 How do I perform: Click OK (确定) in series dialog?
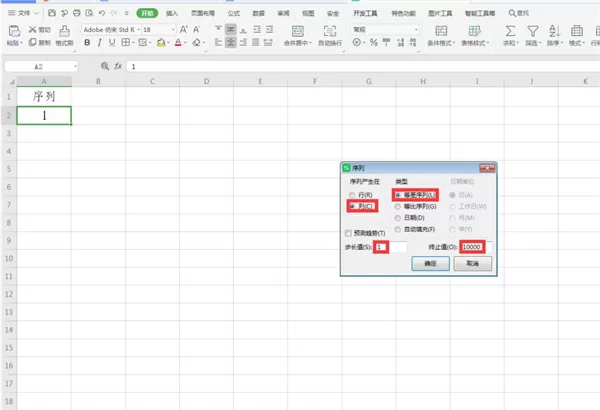click(x=430, y=263)
